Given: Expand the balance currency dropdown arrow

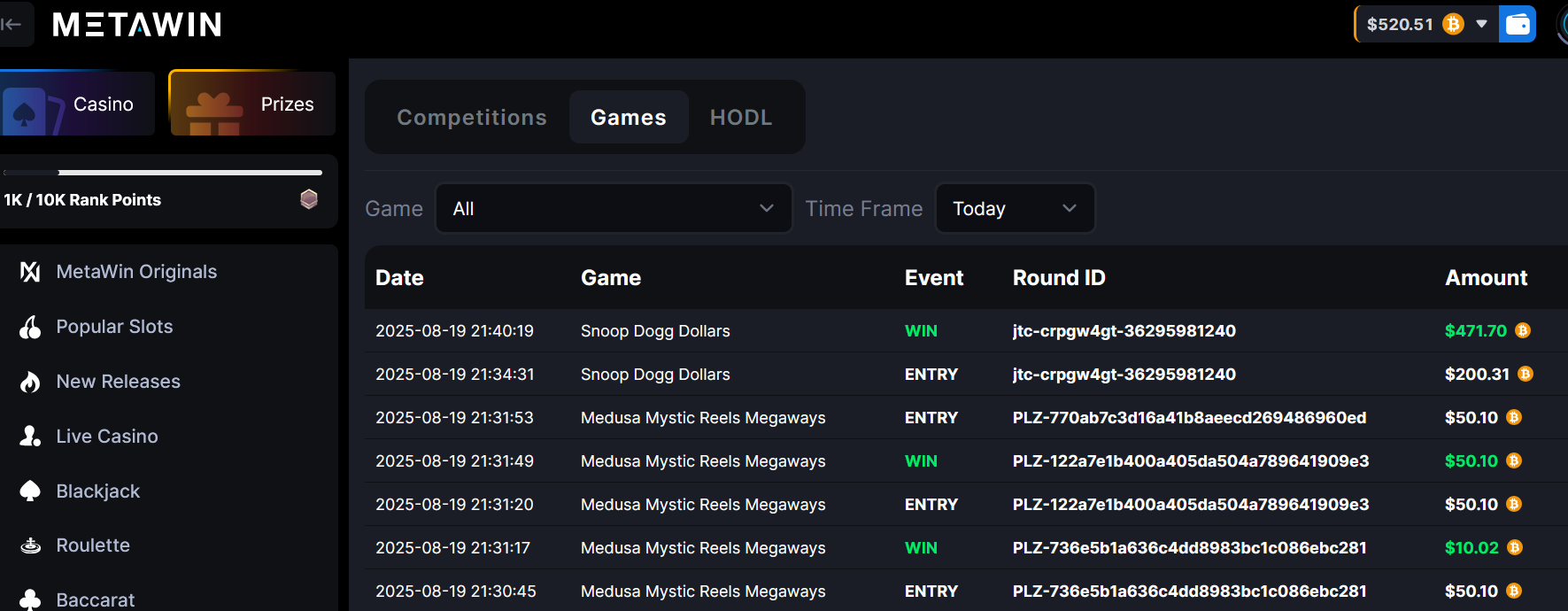Looking at the screenshot, I should pyautogui.click(x=1481, y=24).
